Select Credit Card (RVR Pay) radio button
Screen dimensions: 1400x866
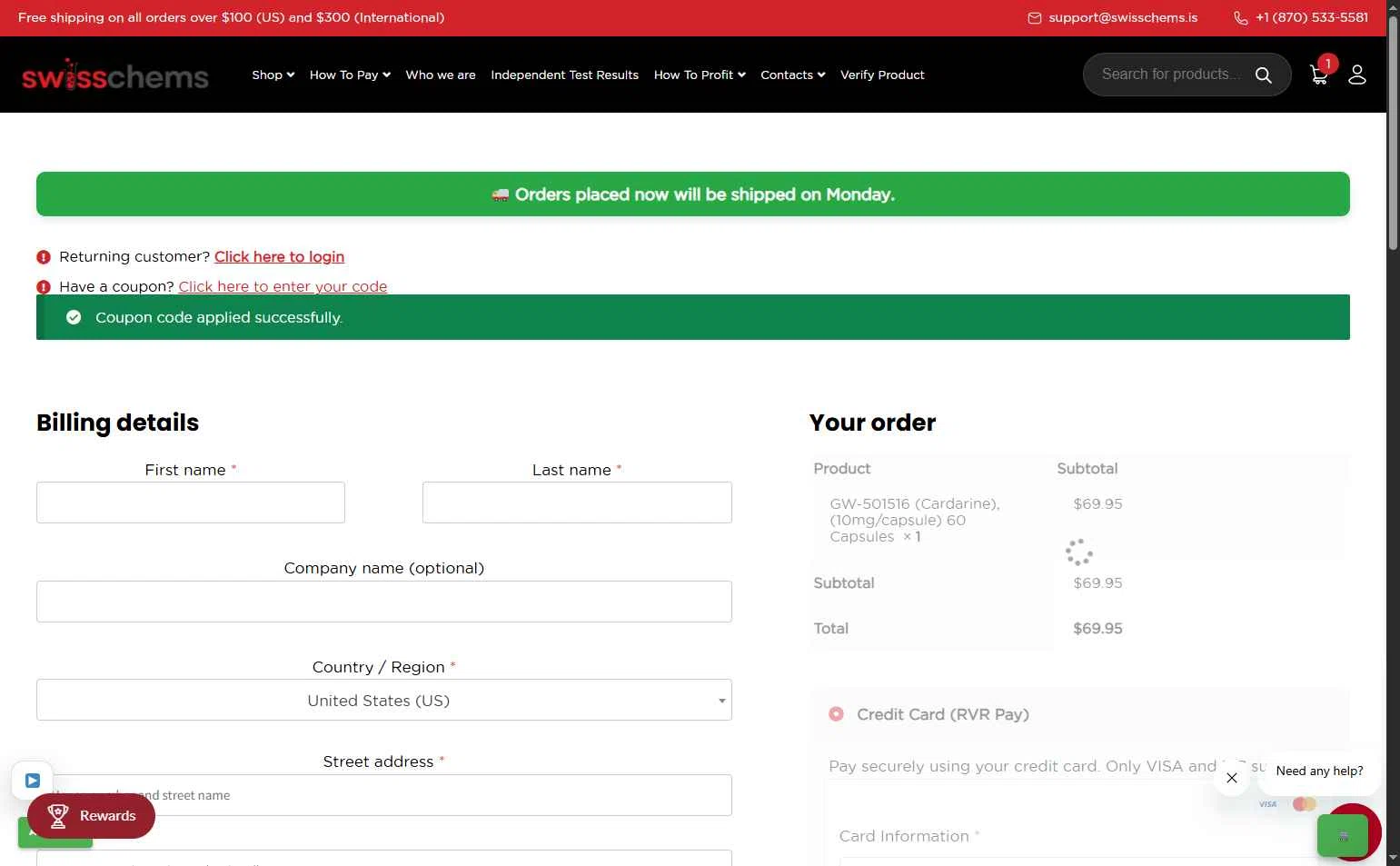click(x=836, y=714)
